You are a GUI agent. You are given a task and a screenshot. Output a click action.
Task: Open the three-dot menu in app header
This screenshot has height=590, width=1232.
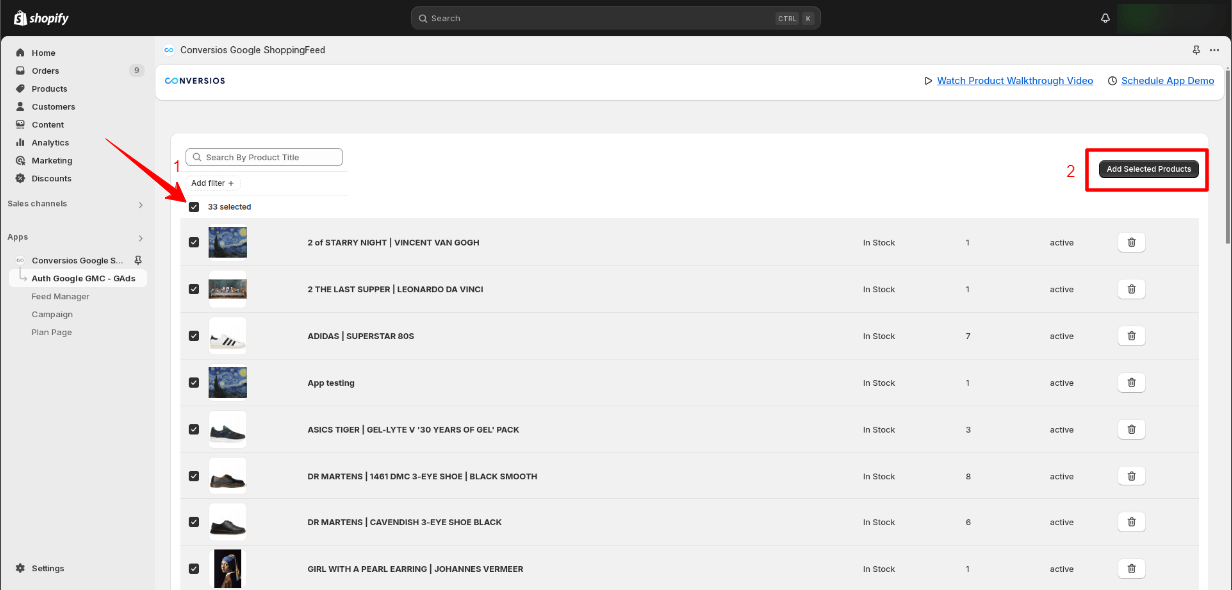pyautogui.click(x=1214, y=50)
